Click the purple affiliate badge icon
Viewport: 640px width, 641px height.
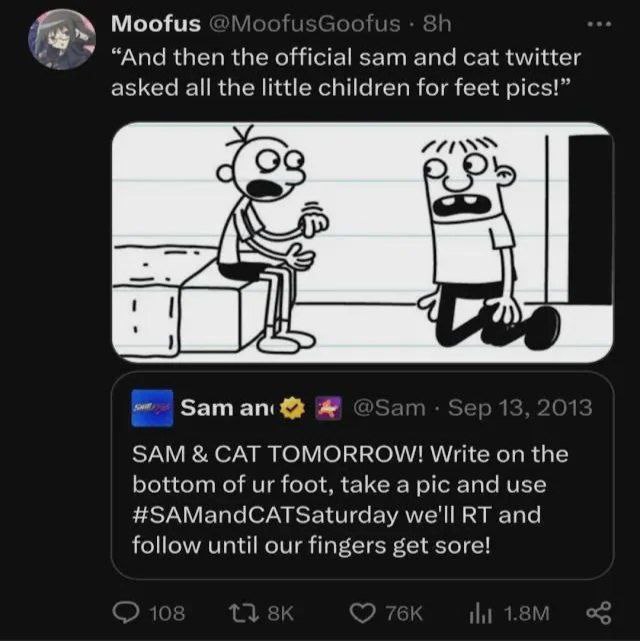tap(329, 408)
